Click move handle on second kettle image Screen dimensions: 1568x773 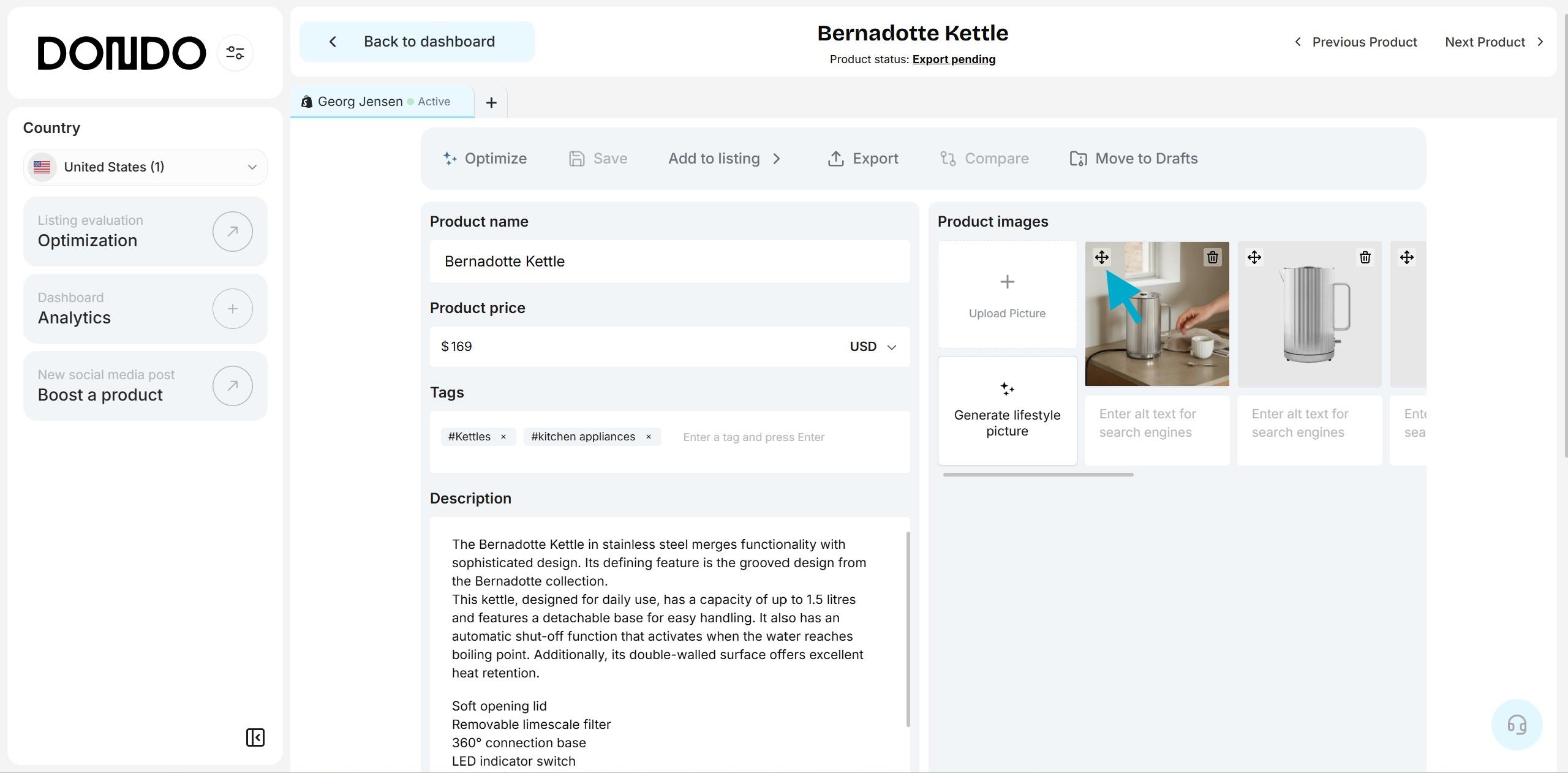pos(1254,257)
